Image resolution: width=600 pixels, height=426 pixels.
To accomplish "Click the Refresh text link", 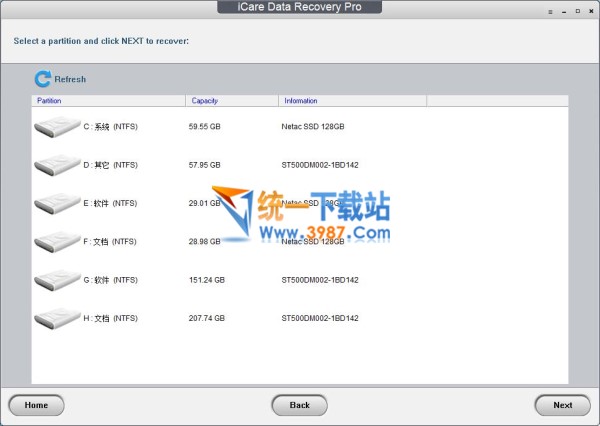I will 70,79.
